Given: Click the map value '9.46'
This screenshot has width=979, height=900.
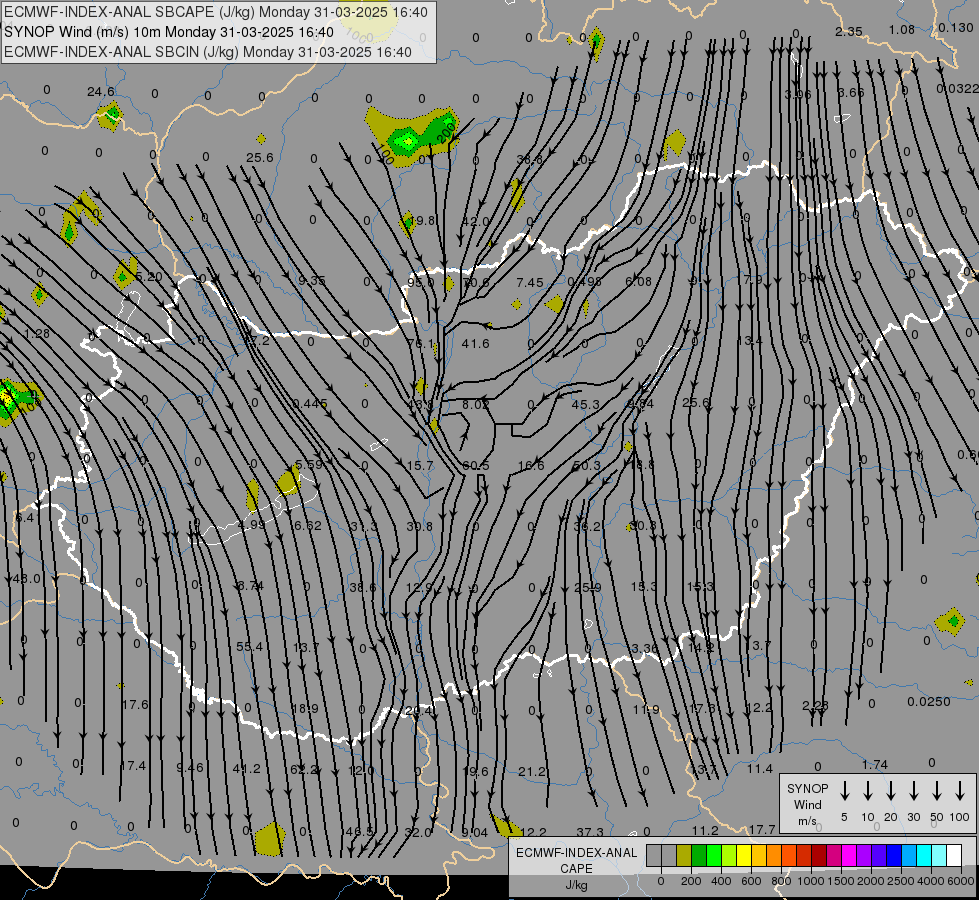Looking at the screenshot, I should tap(190, 768).
